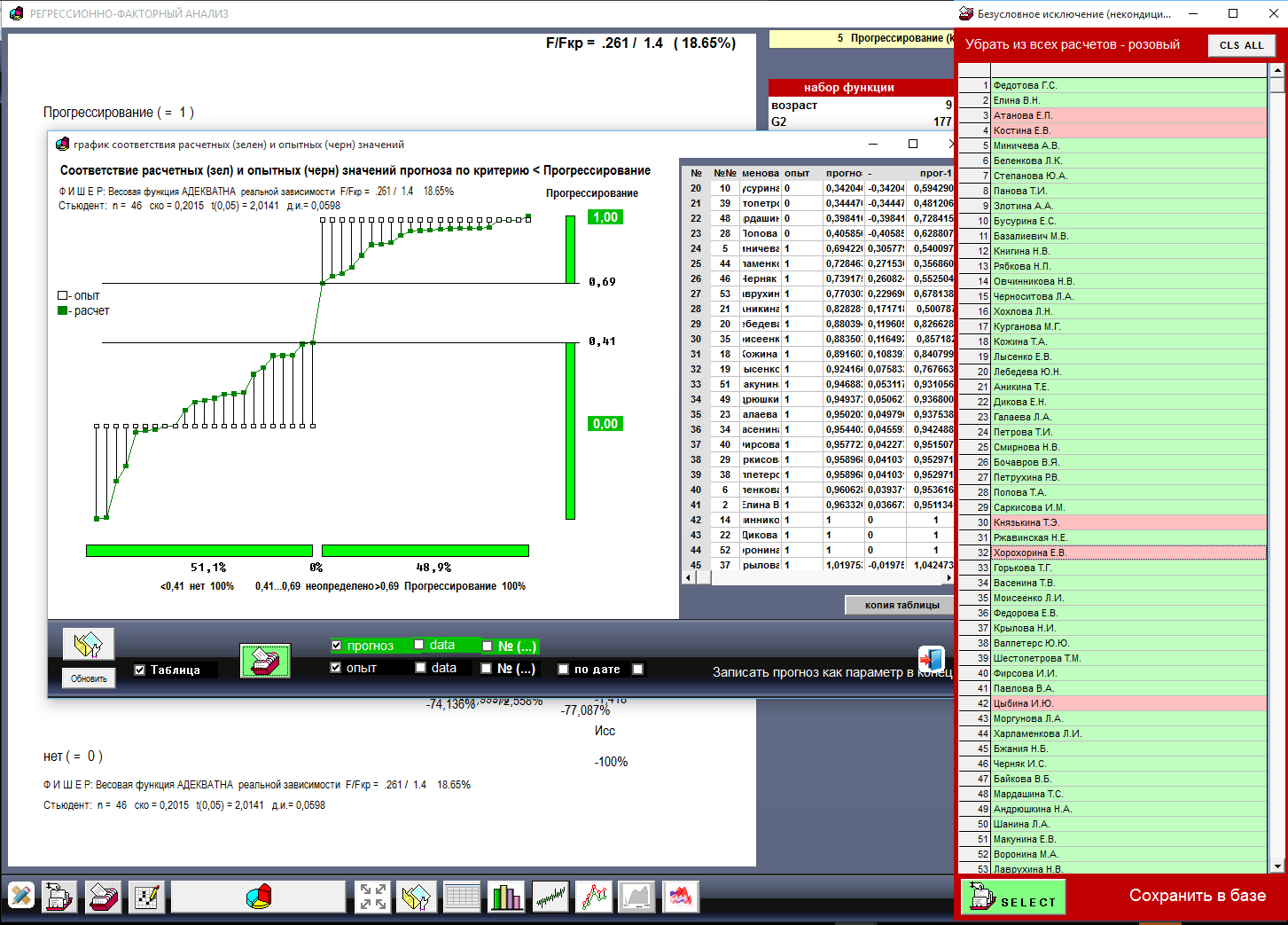Enable the по дате checkbox

click(x=563, y=670)
